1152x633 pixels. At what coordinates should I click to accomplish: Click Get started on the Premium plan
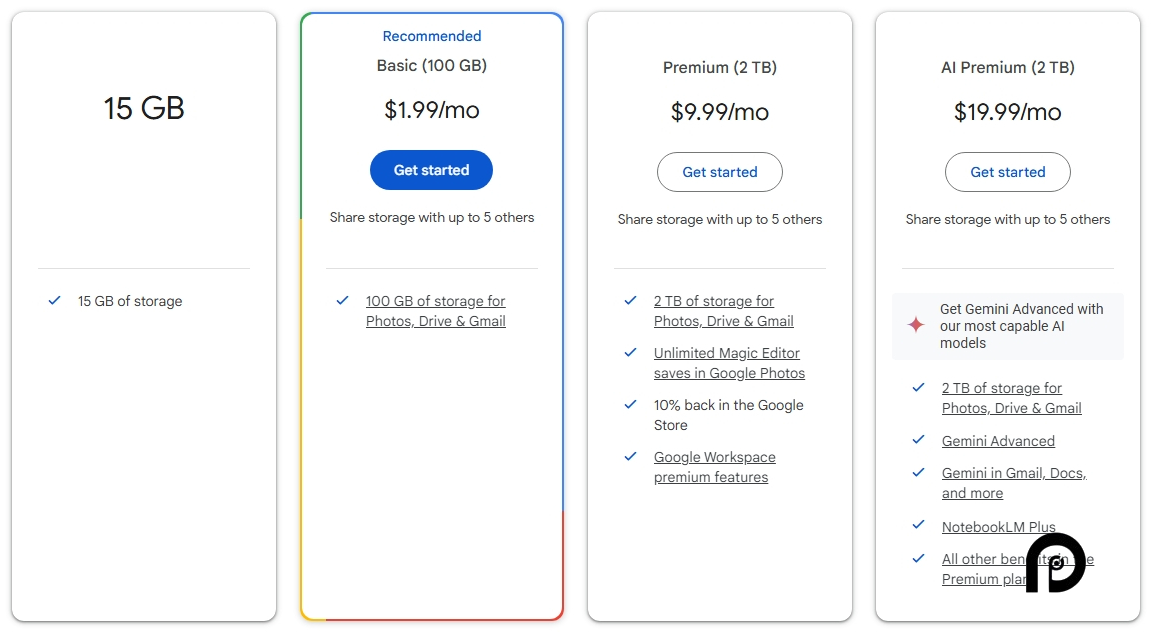pos(719,172)
